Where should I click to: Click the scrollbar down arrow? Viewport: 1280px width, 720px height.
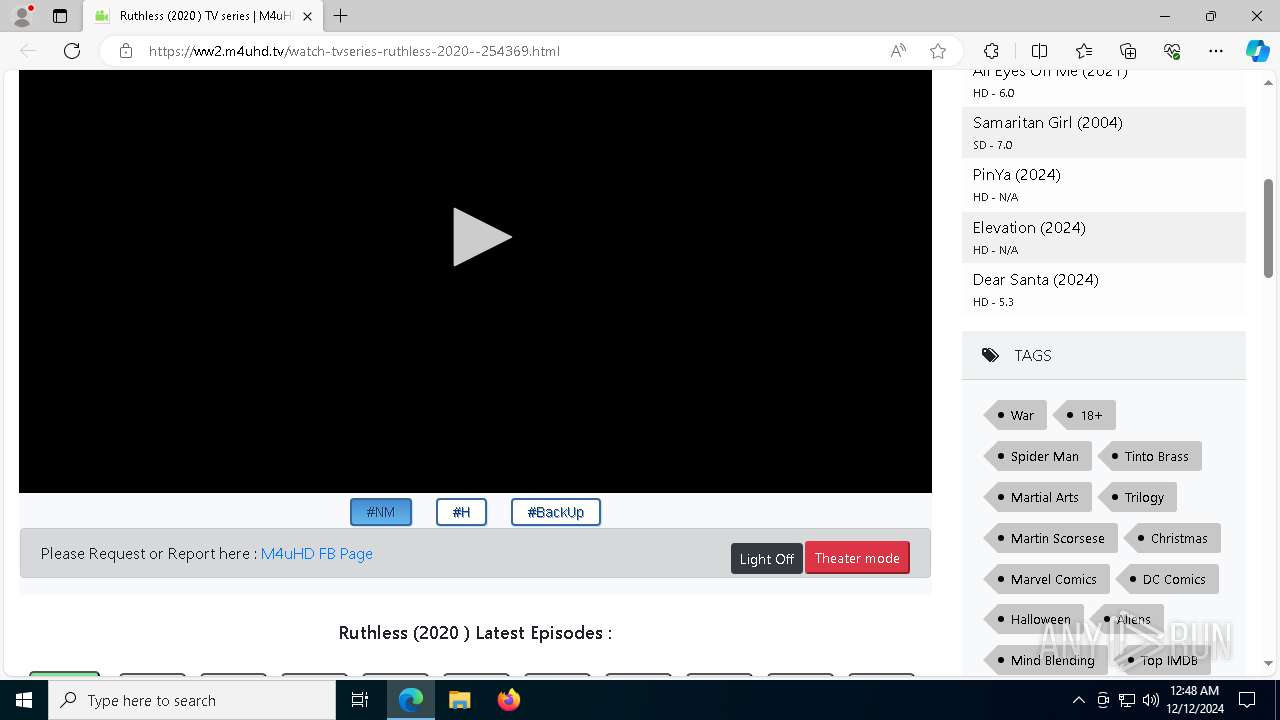coord(1269,663)
